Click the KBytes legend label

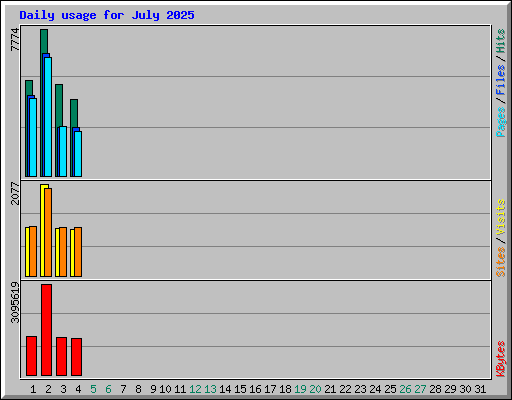tap(500, 359)
